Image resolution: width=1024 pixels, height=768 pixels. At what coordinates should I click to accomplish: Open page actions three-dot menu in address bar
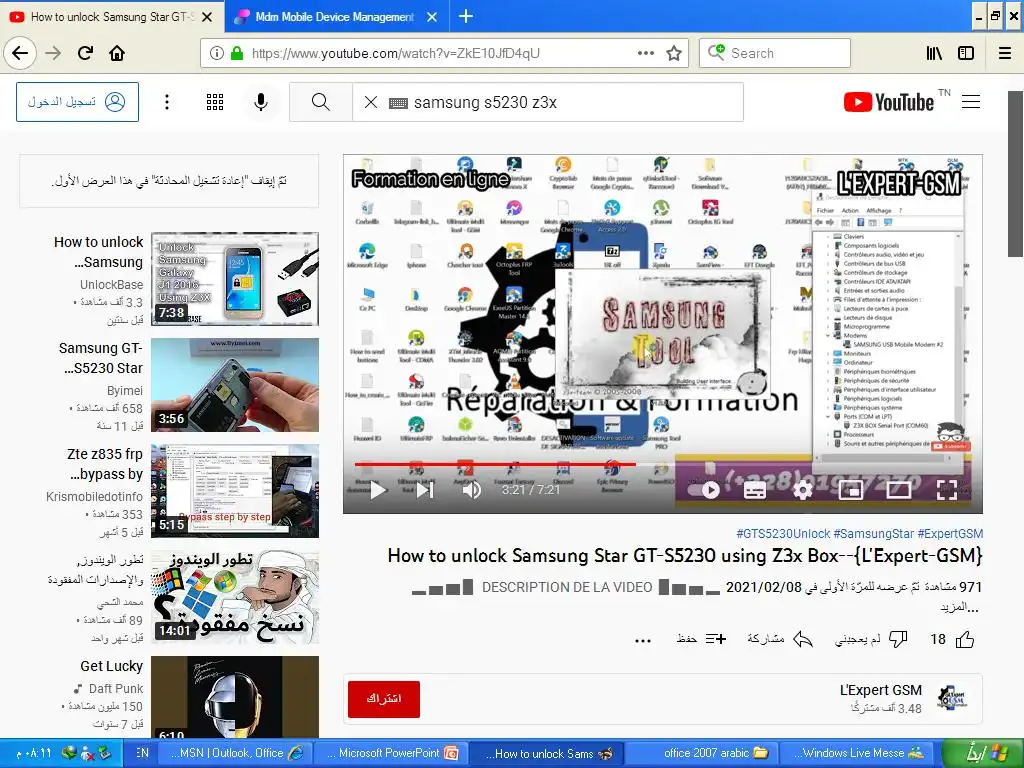tap(645, 53)
